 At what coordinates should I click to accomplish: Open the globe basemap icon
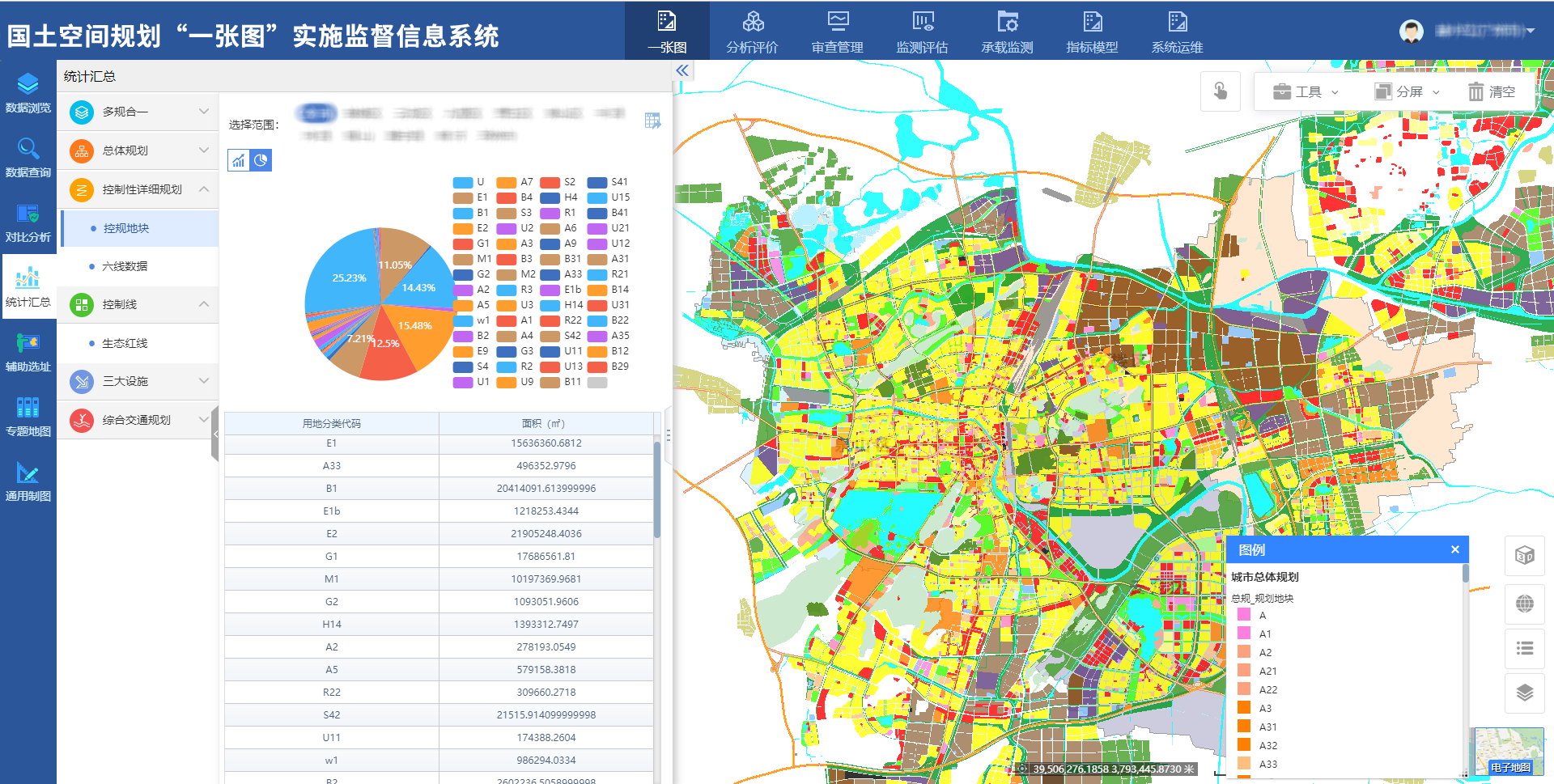pos(1524,604)
